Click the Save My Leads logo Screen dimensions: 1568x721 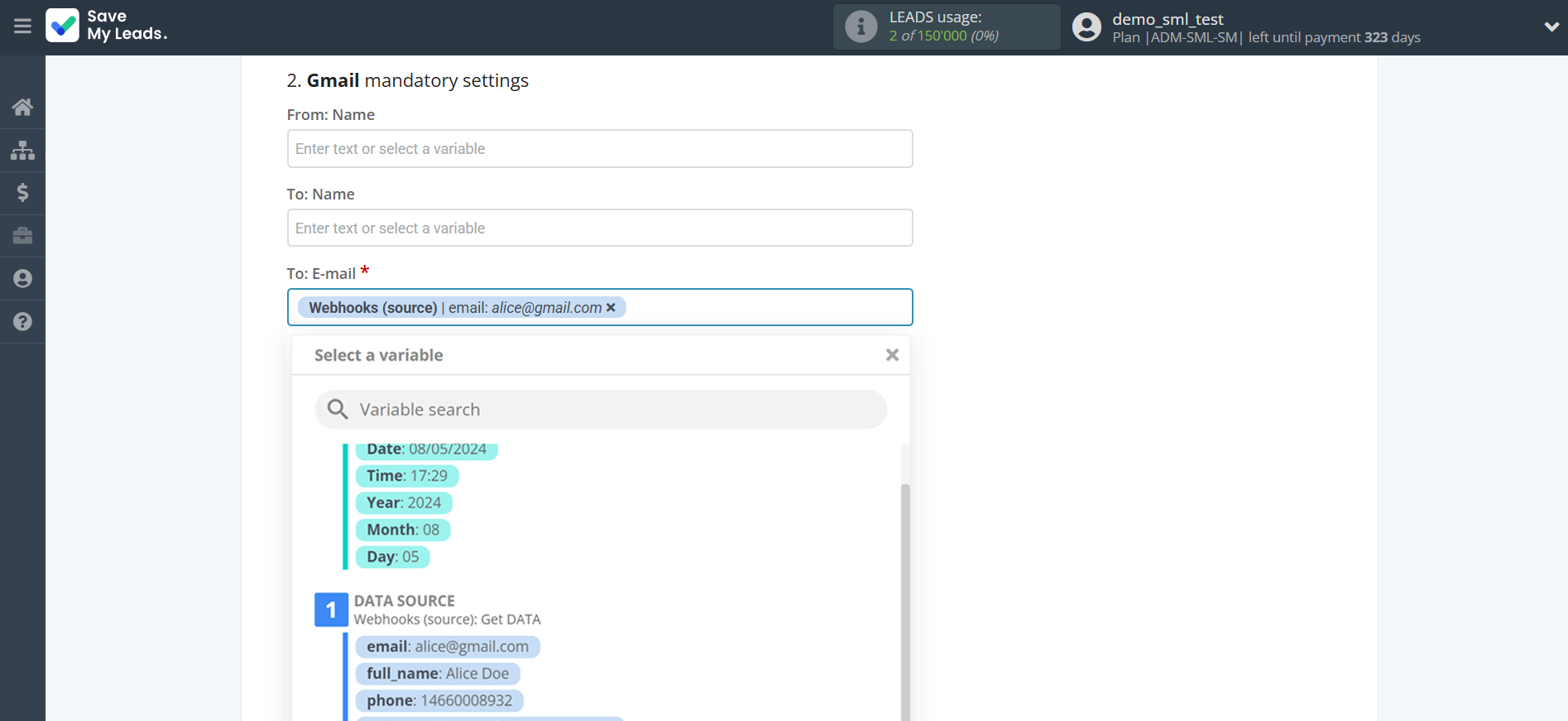pyautogui.click(x=107, y=26)
